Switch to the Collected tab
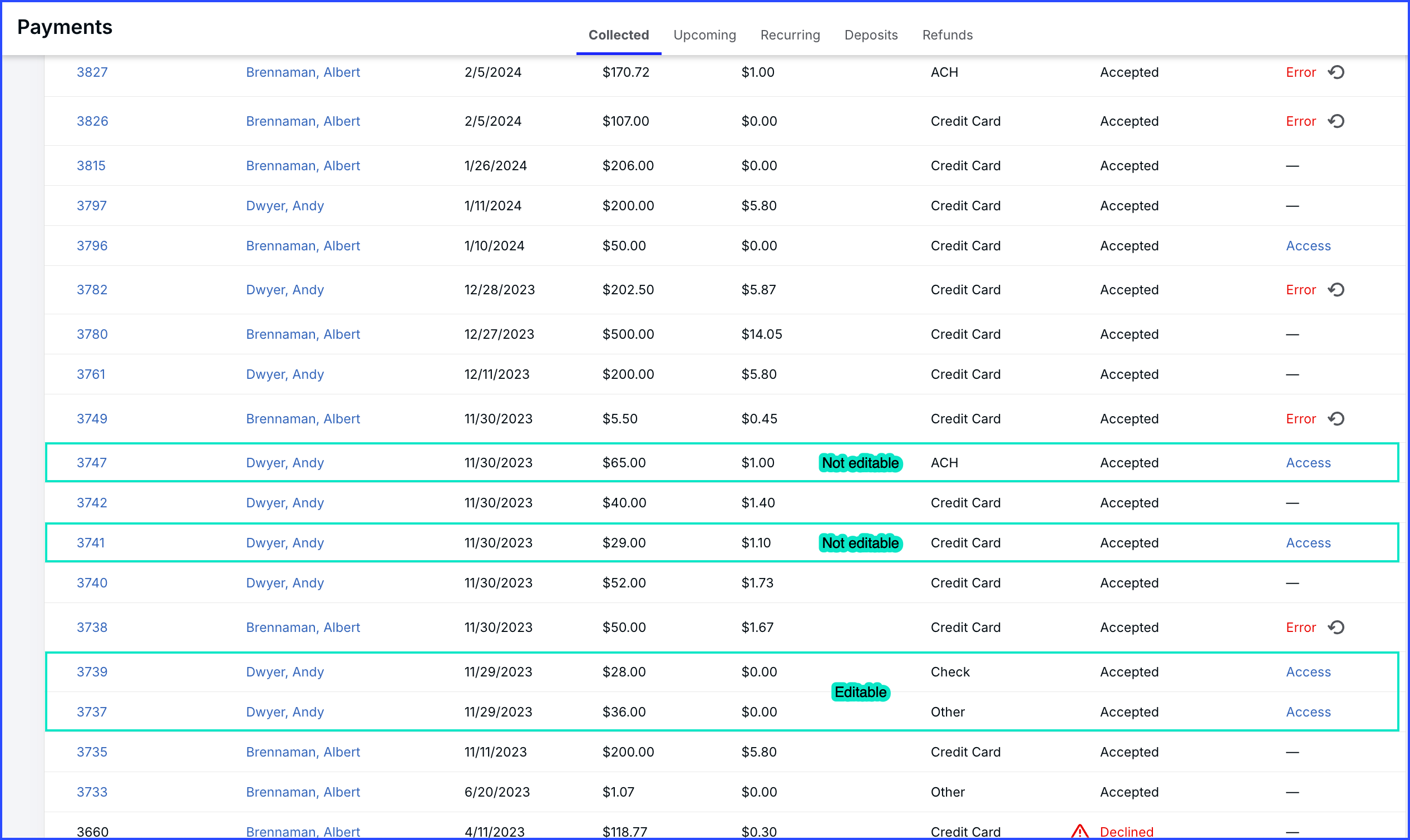Viewport: 1410px width, 840px height. [619, 35]
